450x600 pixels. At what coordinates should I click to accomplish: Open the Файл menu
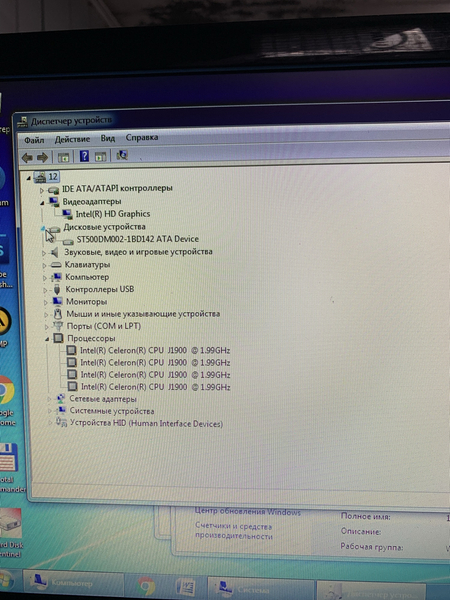pyautogui.click(x=34, y=140)
